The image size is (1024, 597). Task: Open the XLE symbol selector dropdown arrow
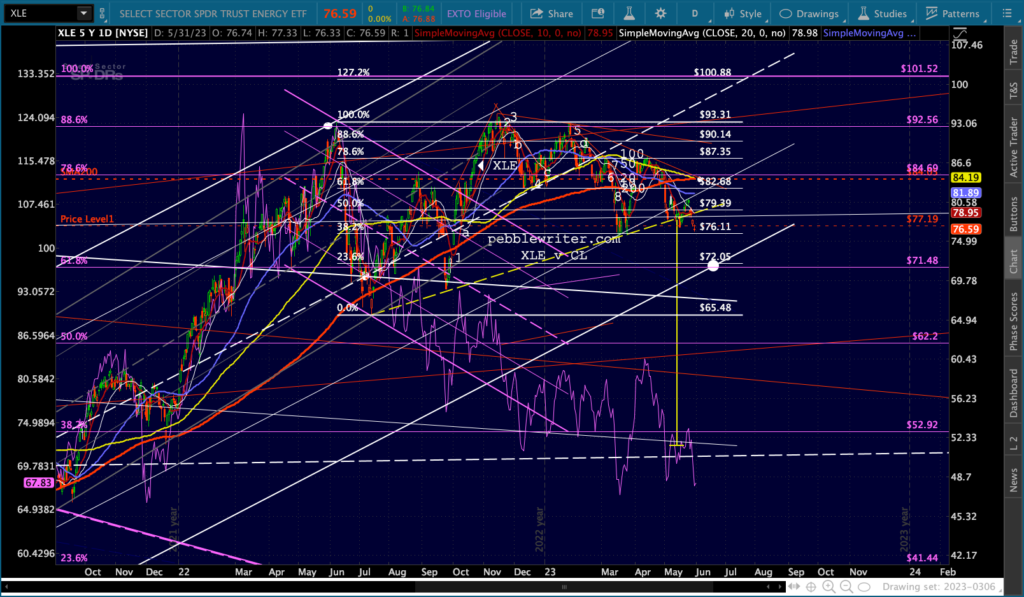[x=84, y=12]
